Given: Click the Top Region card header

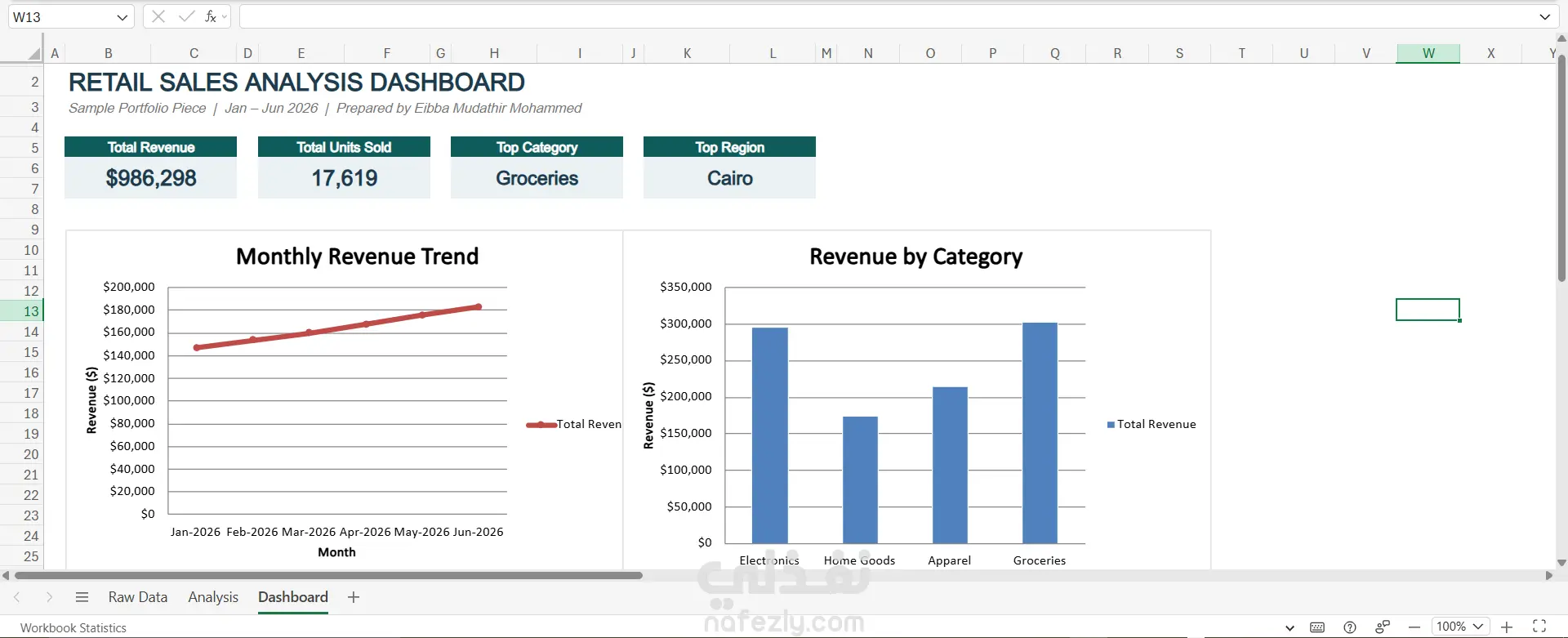Looking at the screenshot, I should (730, 147).
